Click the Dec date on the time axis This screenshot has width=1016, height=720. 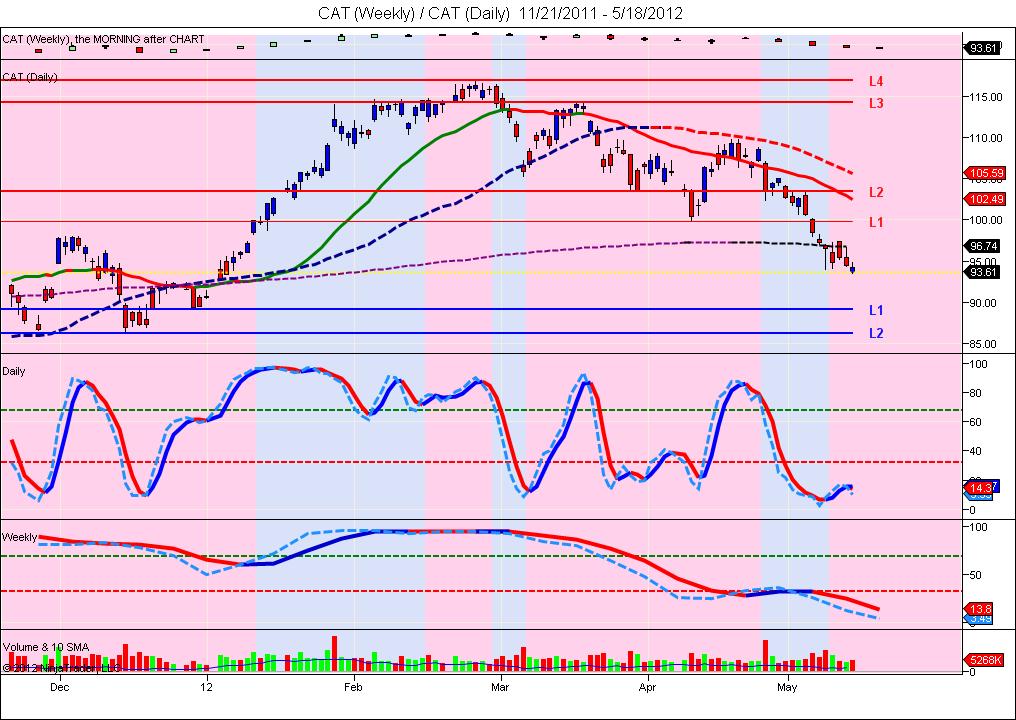pyautogui.click(x=60, y=687)
